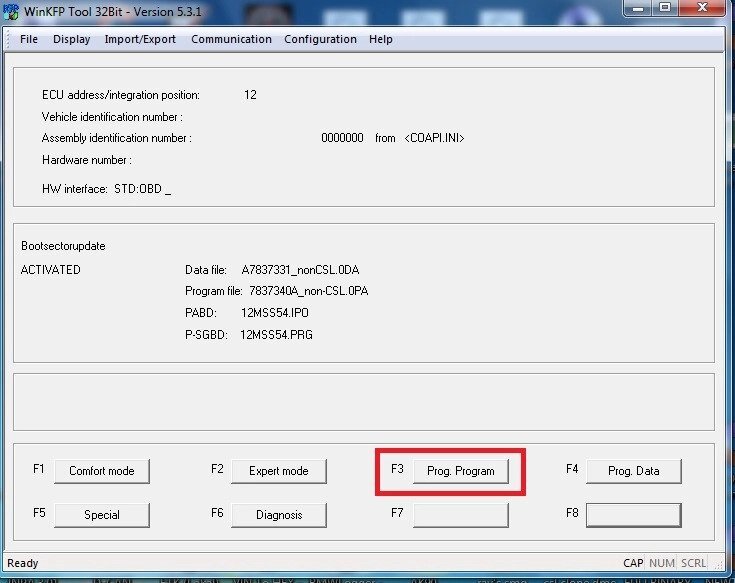
Task: Start Prog. Program flashing
Action: [460, 471]
